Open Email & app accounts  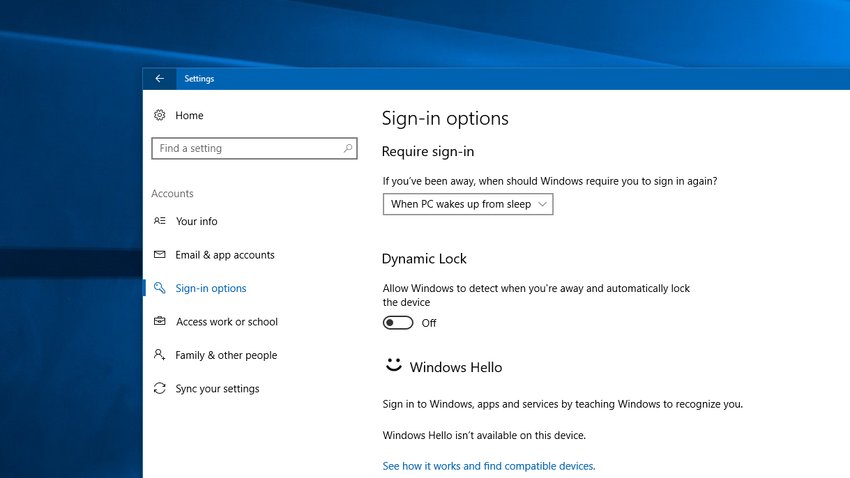[x=225, y=255]
